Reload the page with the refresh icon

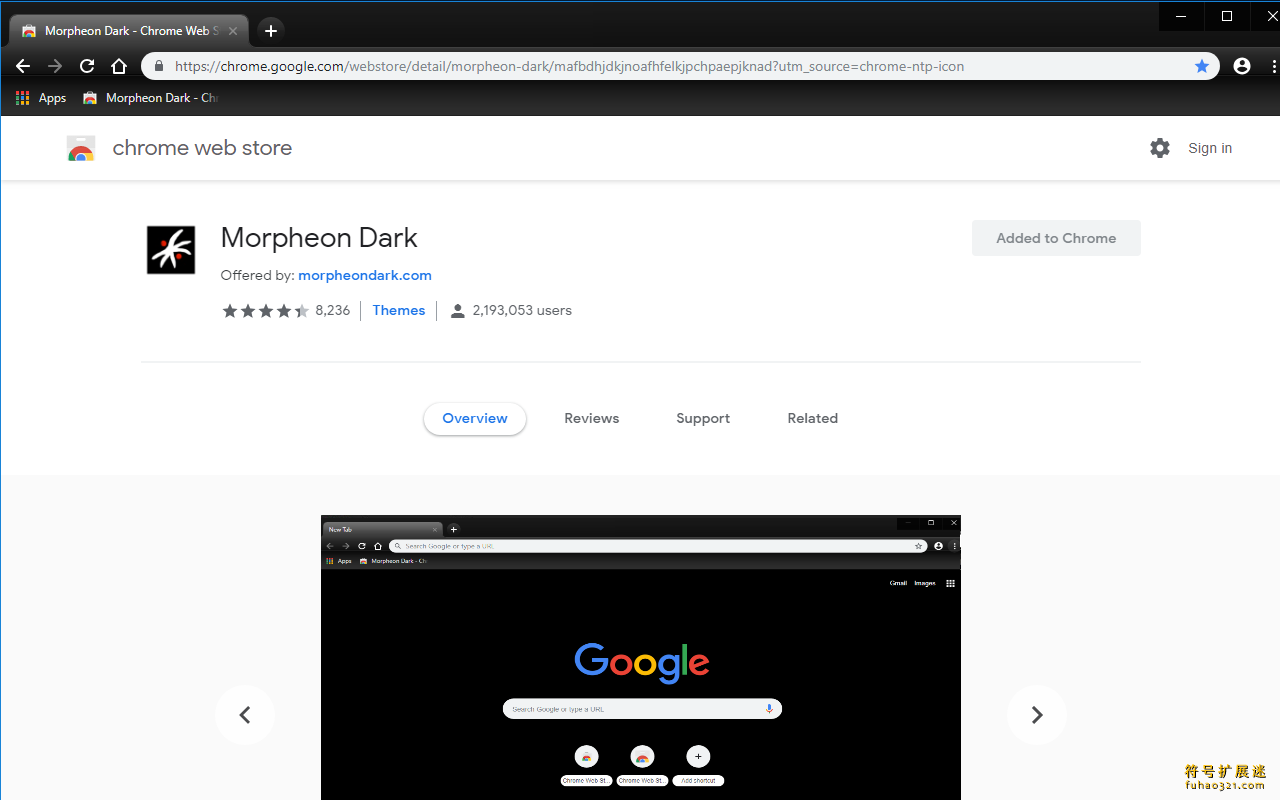click(87, 66)
